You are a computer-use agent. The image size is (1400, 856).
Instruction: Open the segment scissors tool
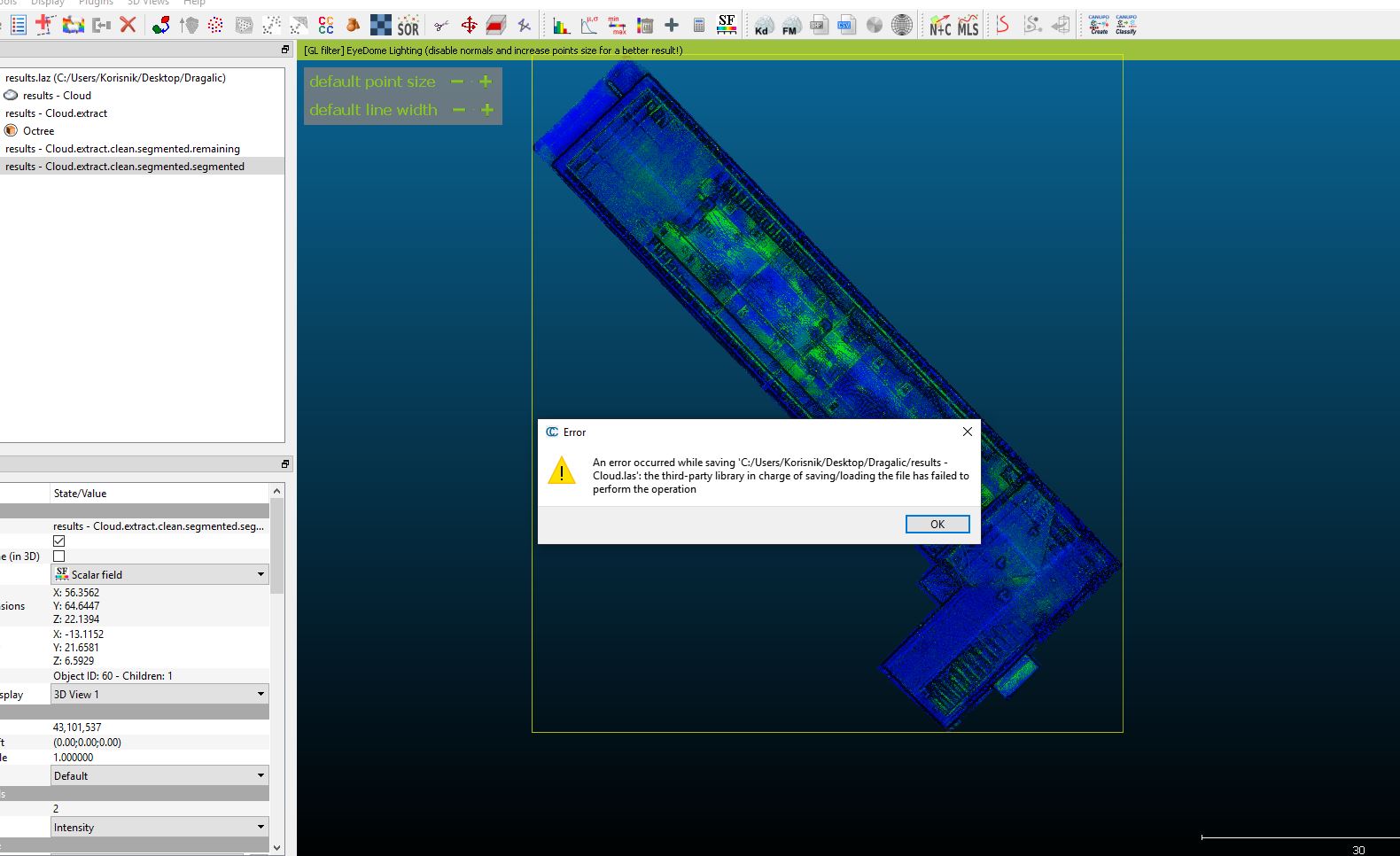(441, 26)
